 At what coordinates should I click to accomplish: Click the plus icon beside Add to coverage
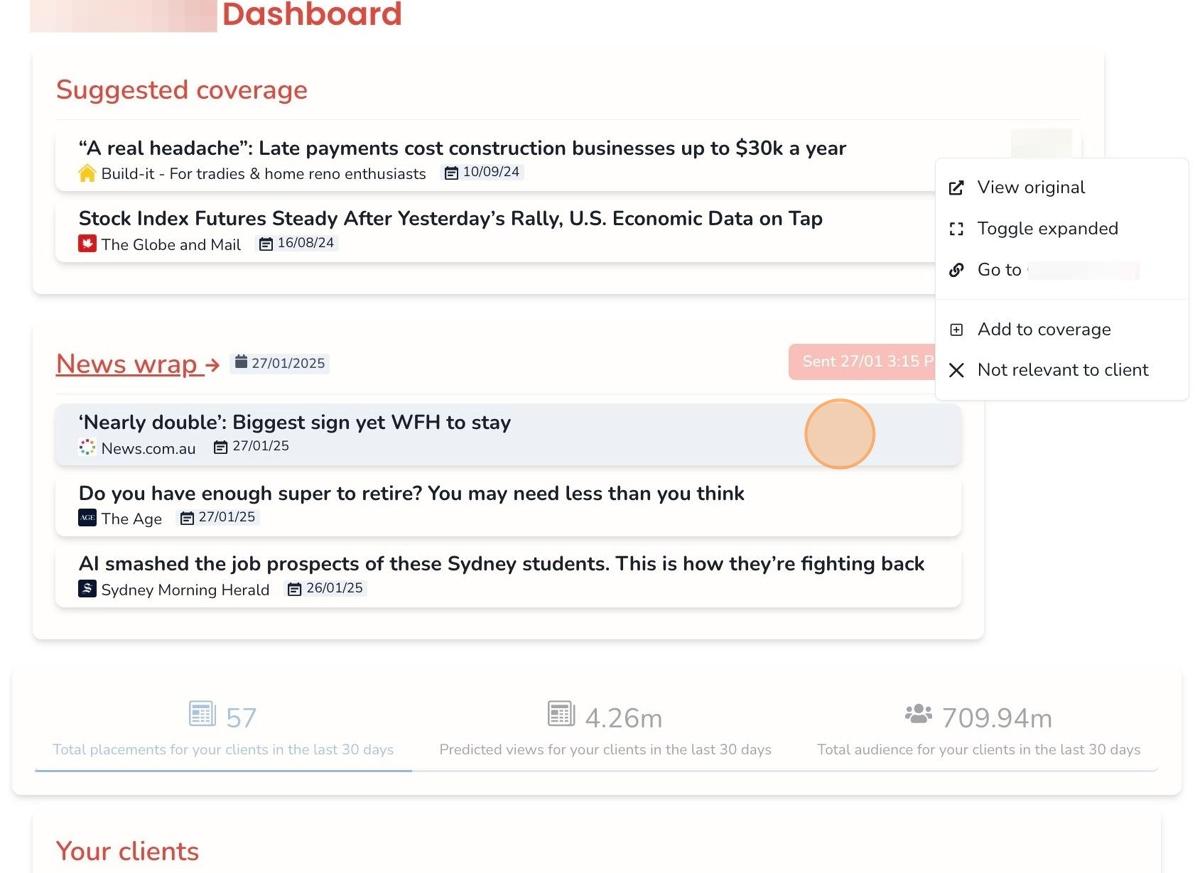point(957,328)
